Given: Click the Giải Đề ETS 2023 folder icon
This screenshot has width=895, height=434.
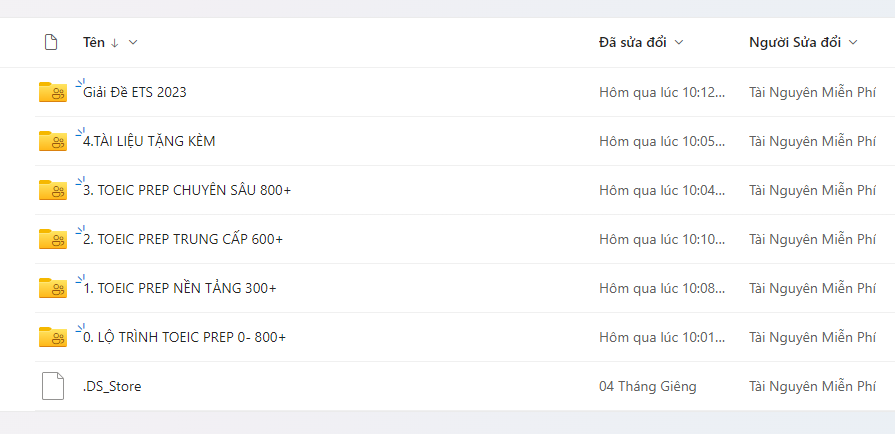Looking at the screenshot, I should (x=52, y=93).
